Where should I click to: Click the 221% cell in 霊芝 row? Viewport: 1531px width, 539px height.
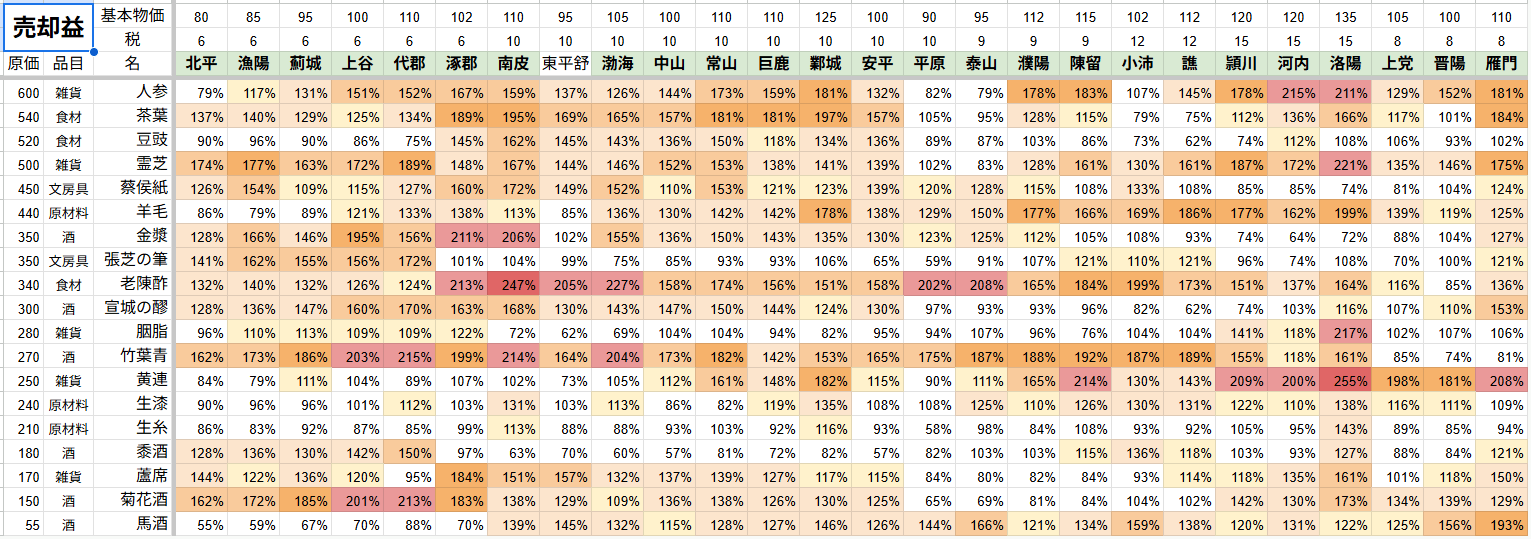1345,164
